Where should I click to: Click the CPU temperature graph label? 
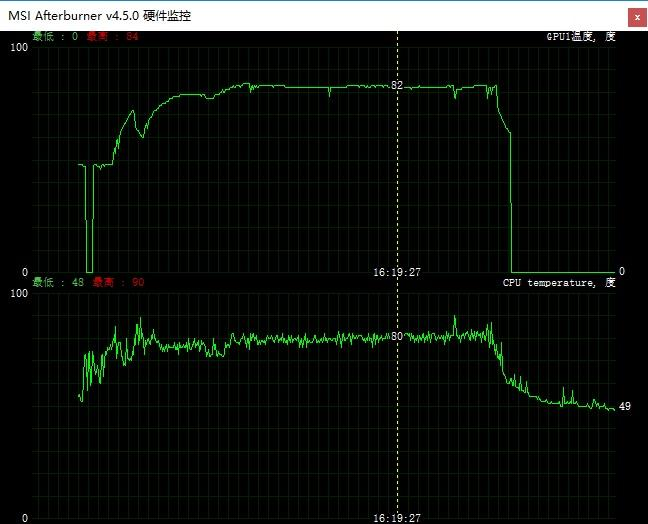pyautogui.click(x=558, y=283)
